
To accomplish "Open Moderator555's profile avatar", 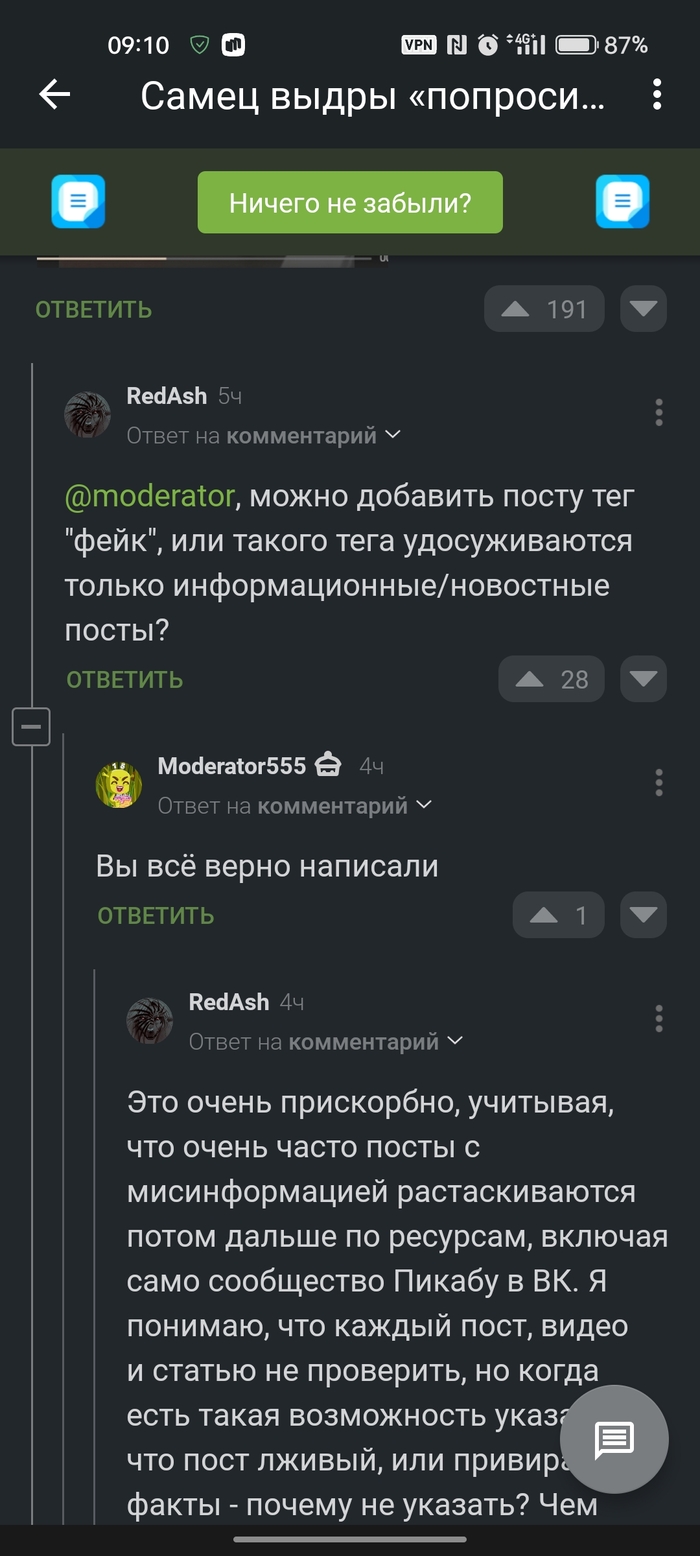I will (119, 785).
